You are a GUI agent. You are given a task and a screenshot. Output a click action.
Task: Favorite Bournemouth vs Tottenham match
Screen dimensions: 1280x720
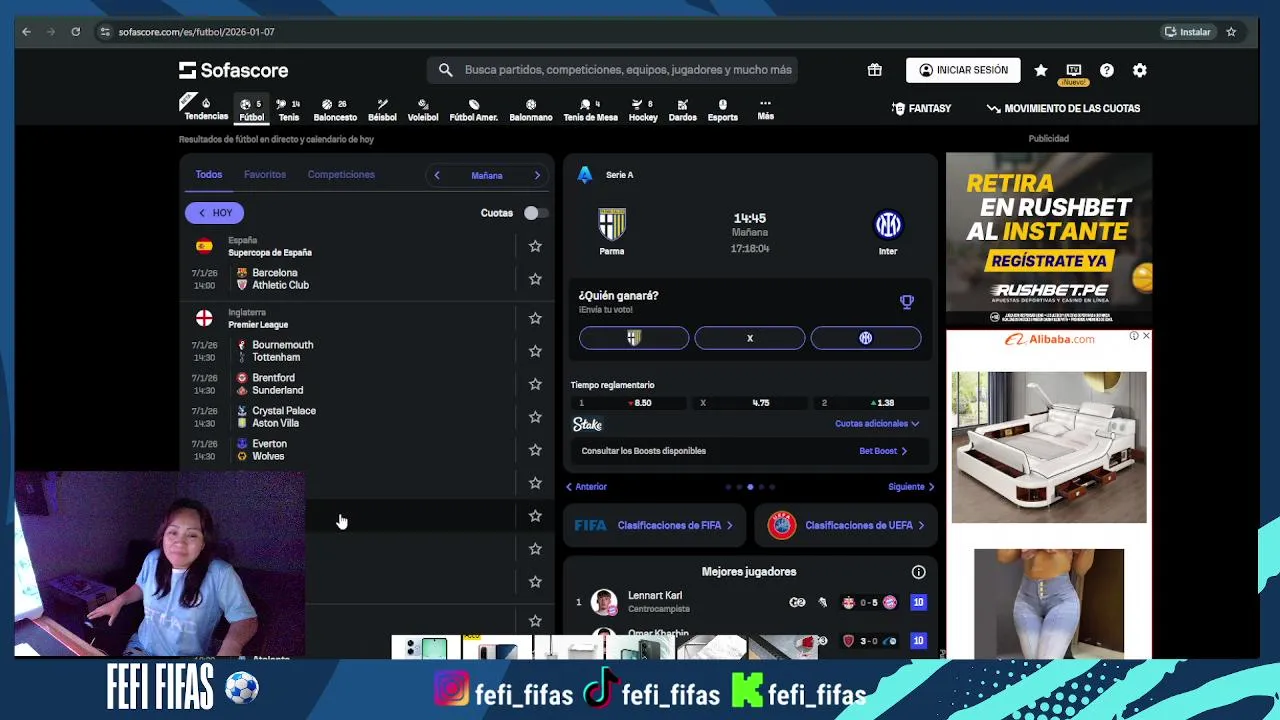coord(535,351)
